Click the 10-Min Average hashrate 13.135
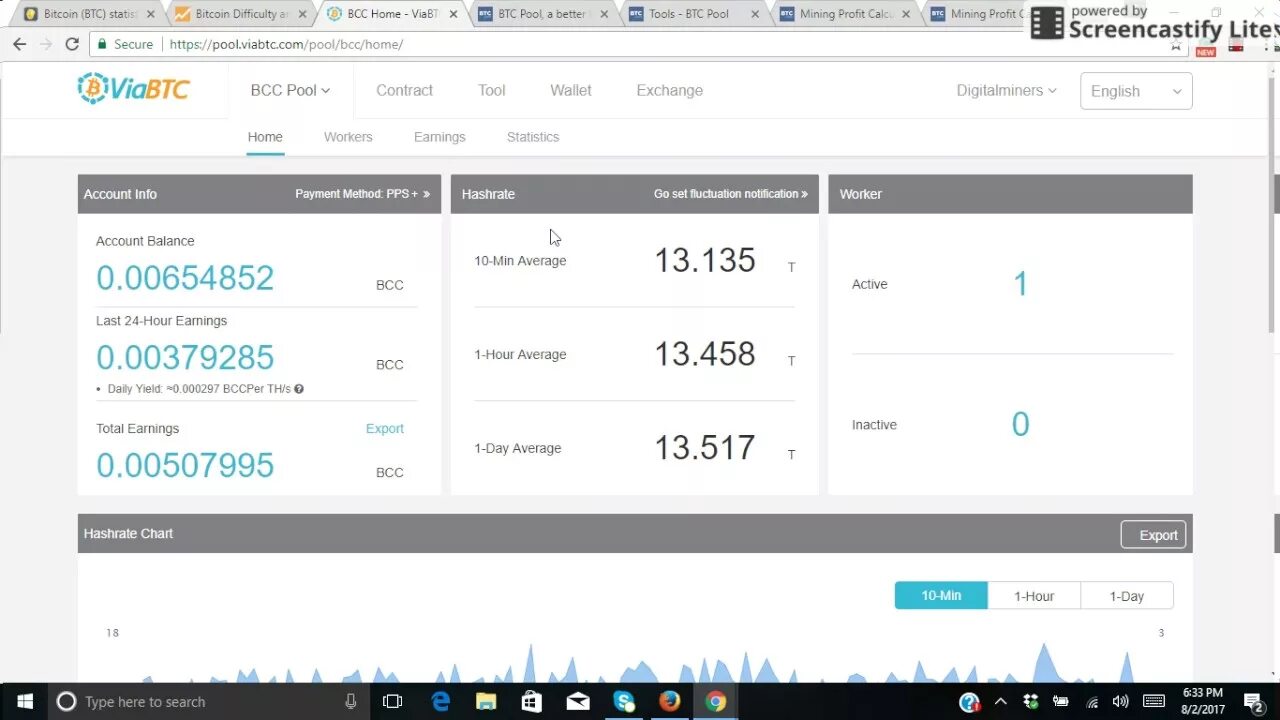Viewport: 1280px width, 720px height. click(705, 260)
